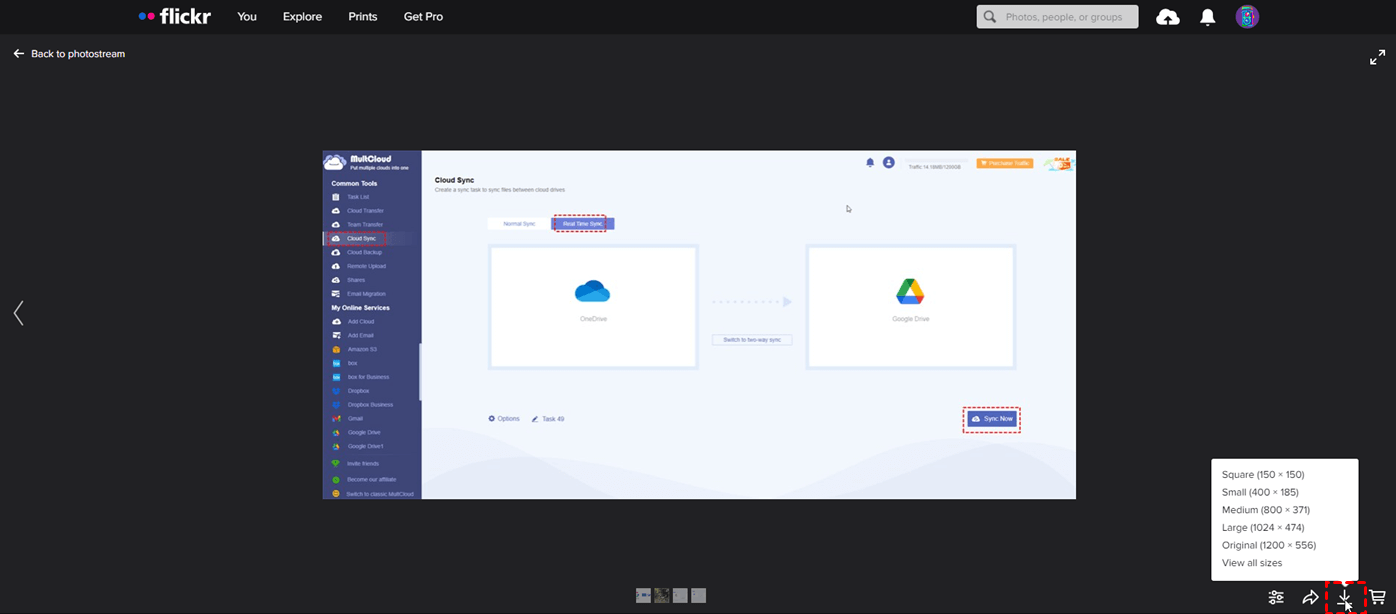Click the download arrow icon
This screenshot has height=614, width=1396.
[1345, 597]
